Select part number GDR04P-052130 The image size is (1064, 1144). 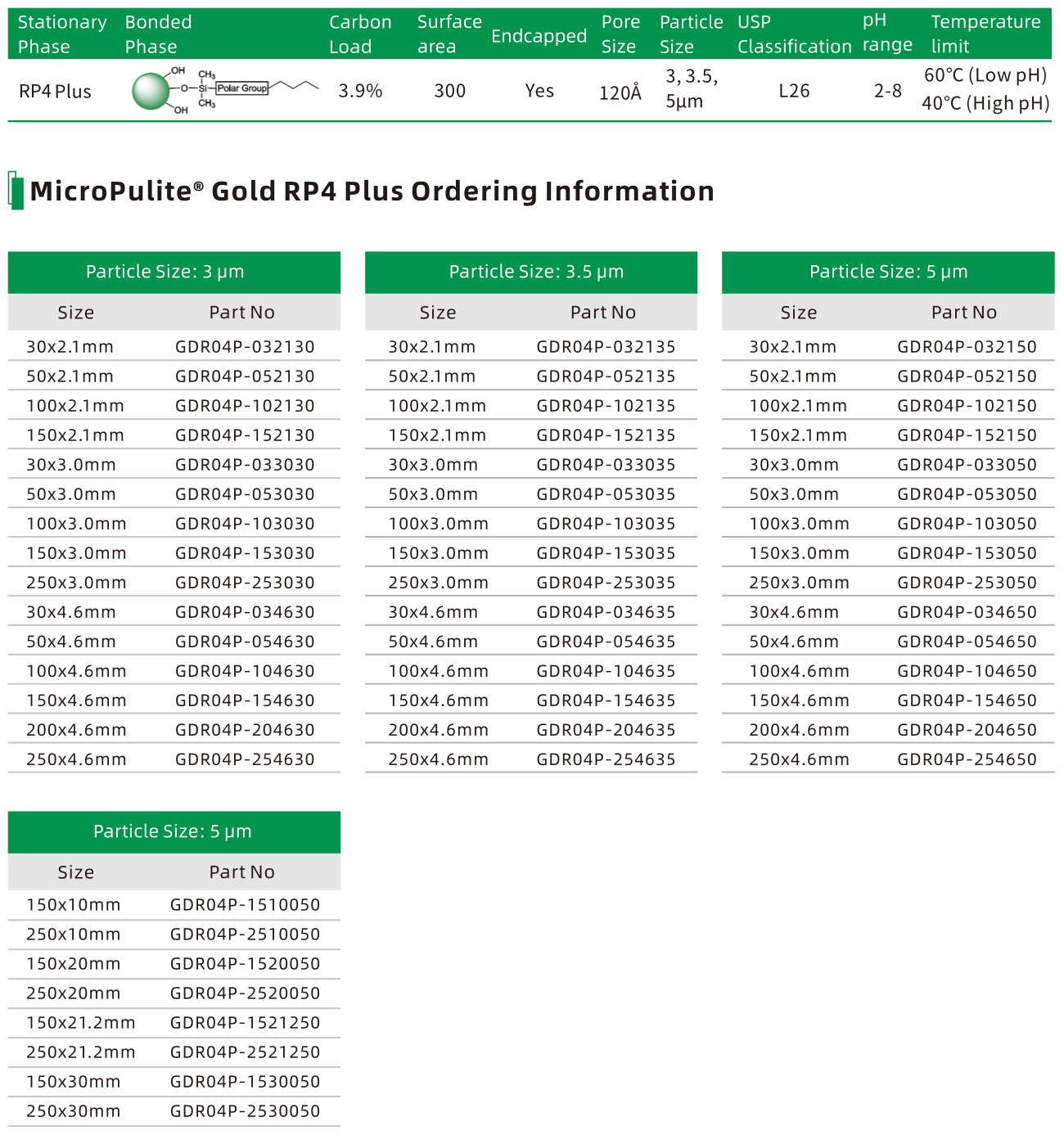[246, 376]
